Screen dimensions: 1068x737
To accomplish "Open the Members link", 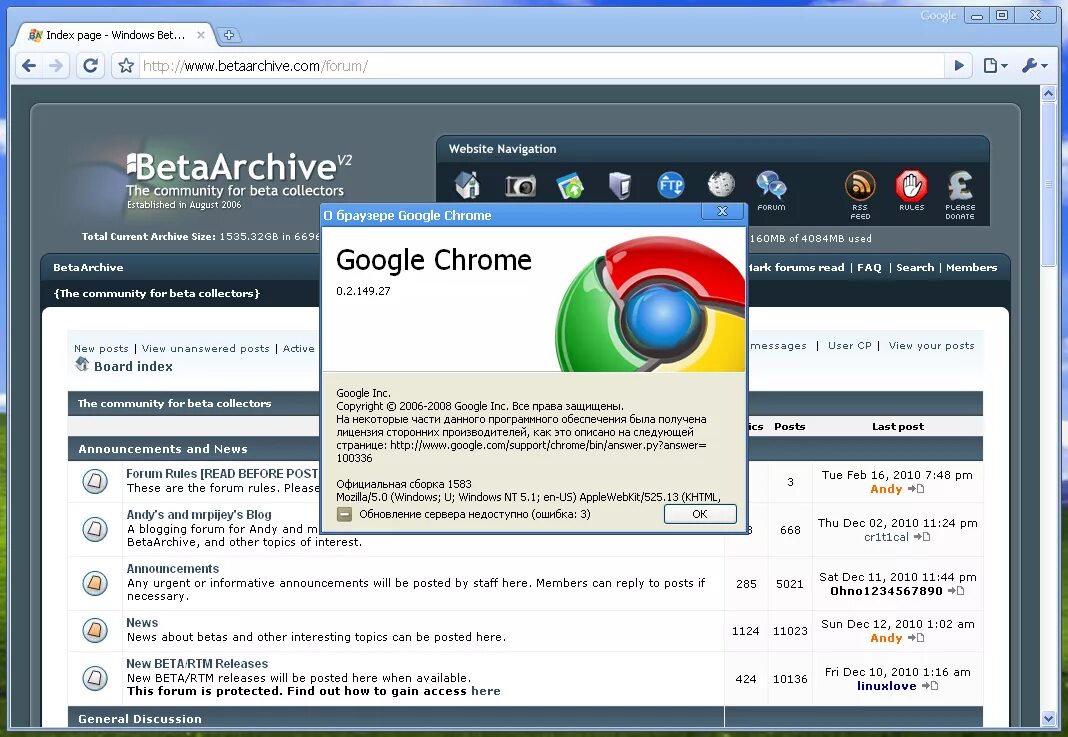I will coord(971,268).
